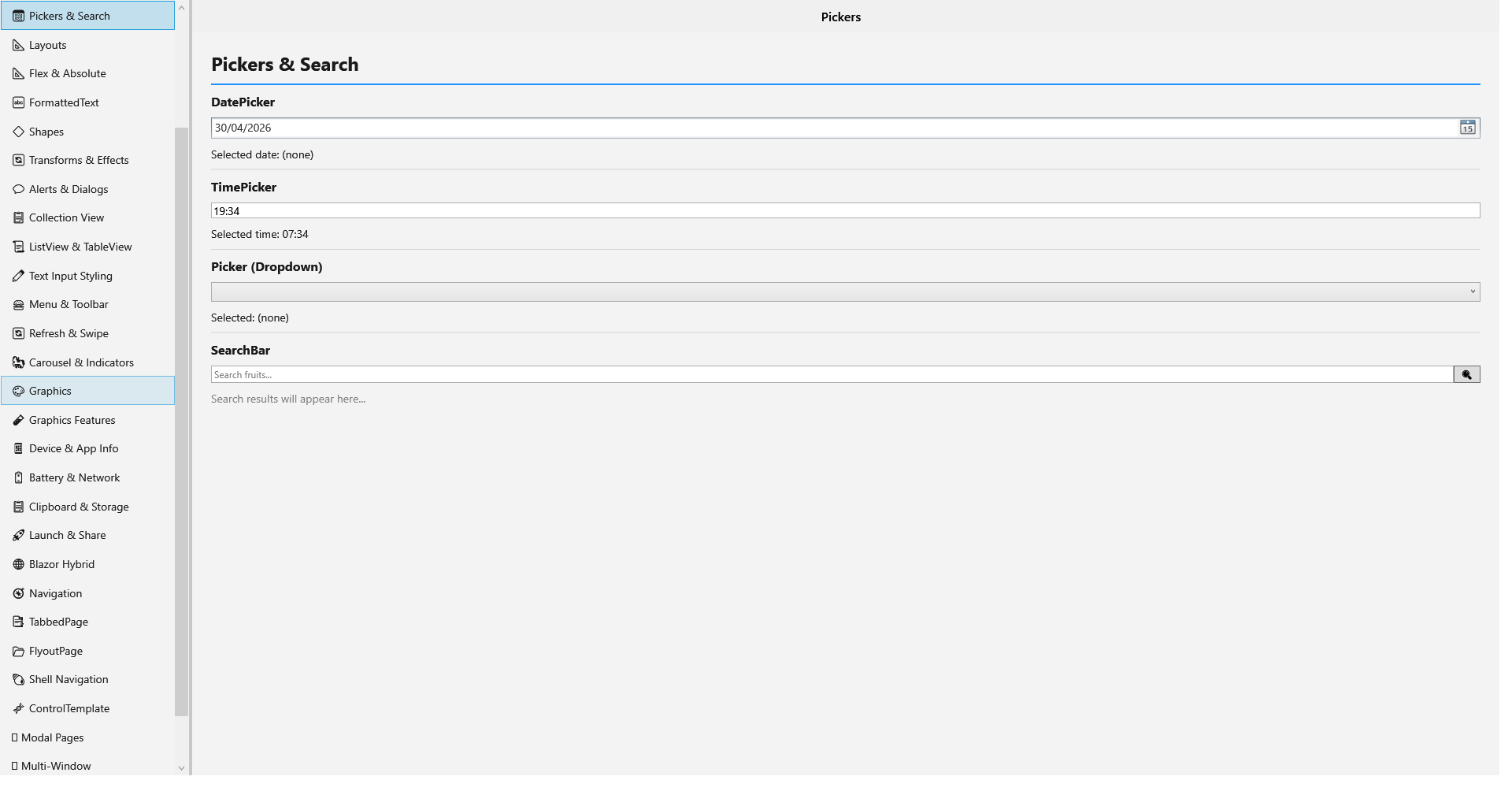Viewport: 1512px width, 806px height.
Task: Click the Clipboard & Storage icon
Action: [18, 507]
